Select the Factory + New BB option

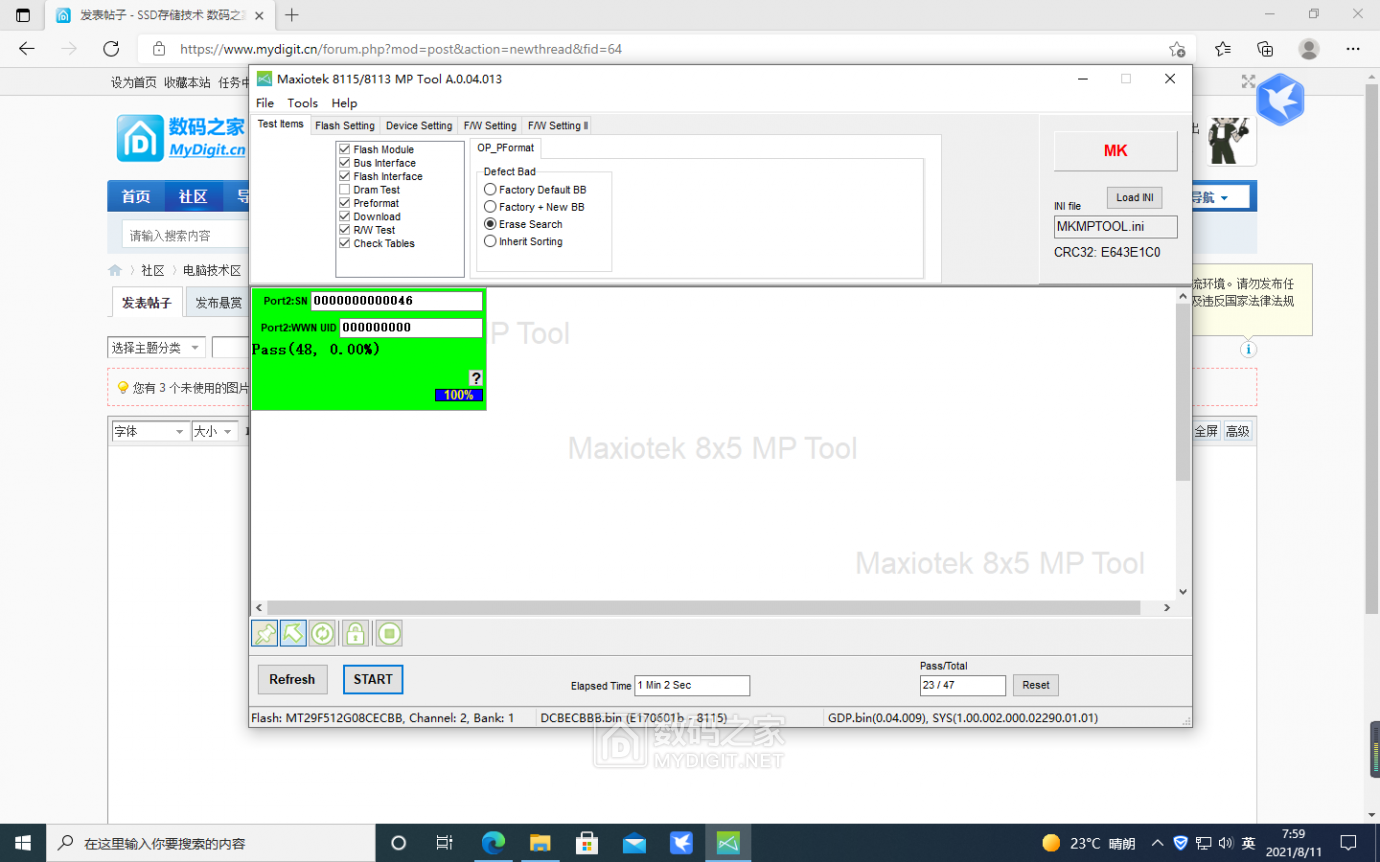coord(490,206)
